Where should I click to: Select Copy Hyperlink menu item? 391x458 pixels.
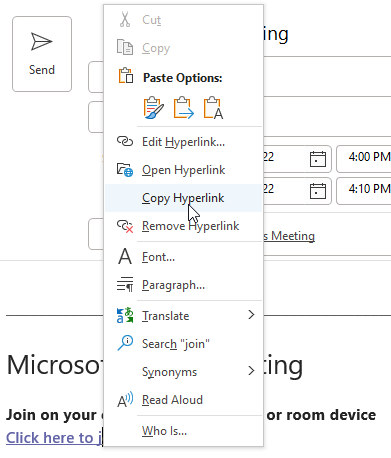pyautogui.click(x=184, y=198)
